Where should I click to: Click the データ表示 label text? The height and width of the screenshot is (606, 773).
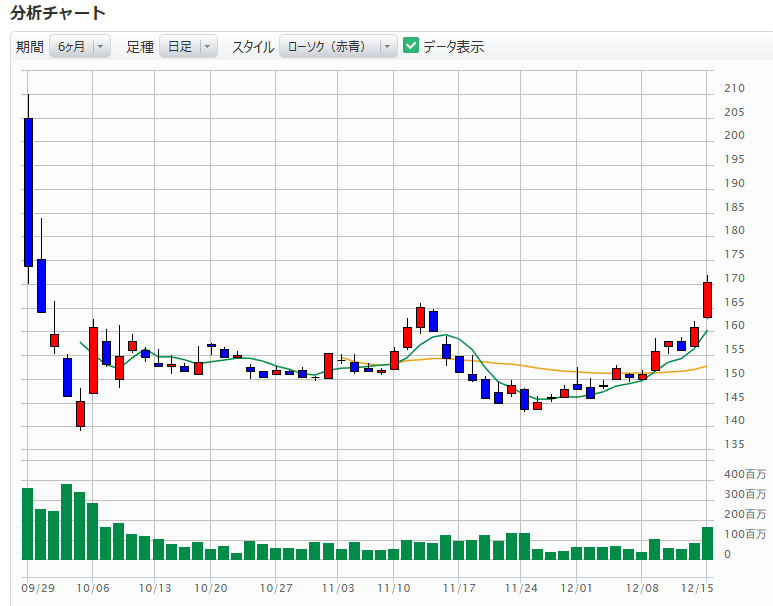point(453,47)
